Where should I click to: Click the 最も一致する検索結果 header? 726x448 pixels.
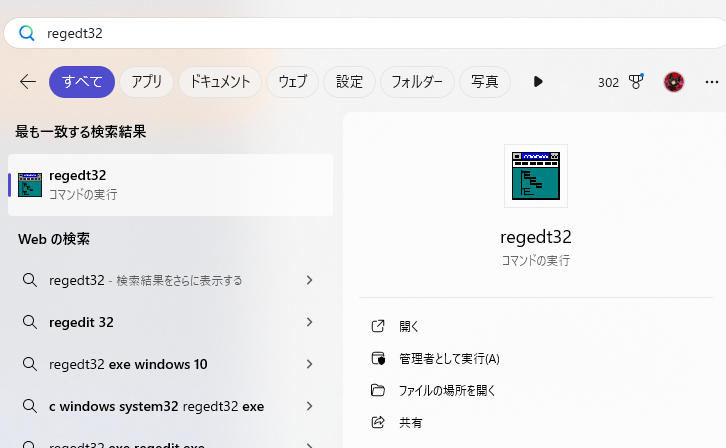81,132
